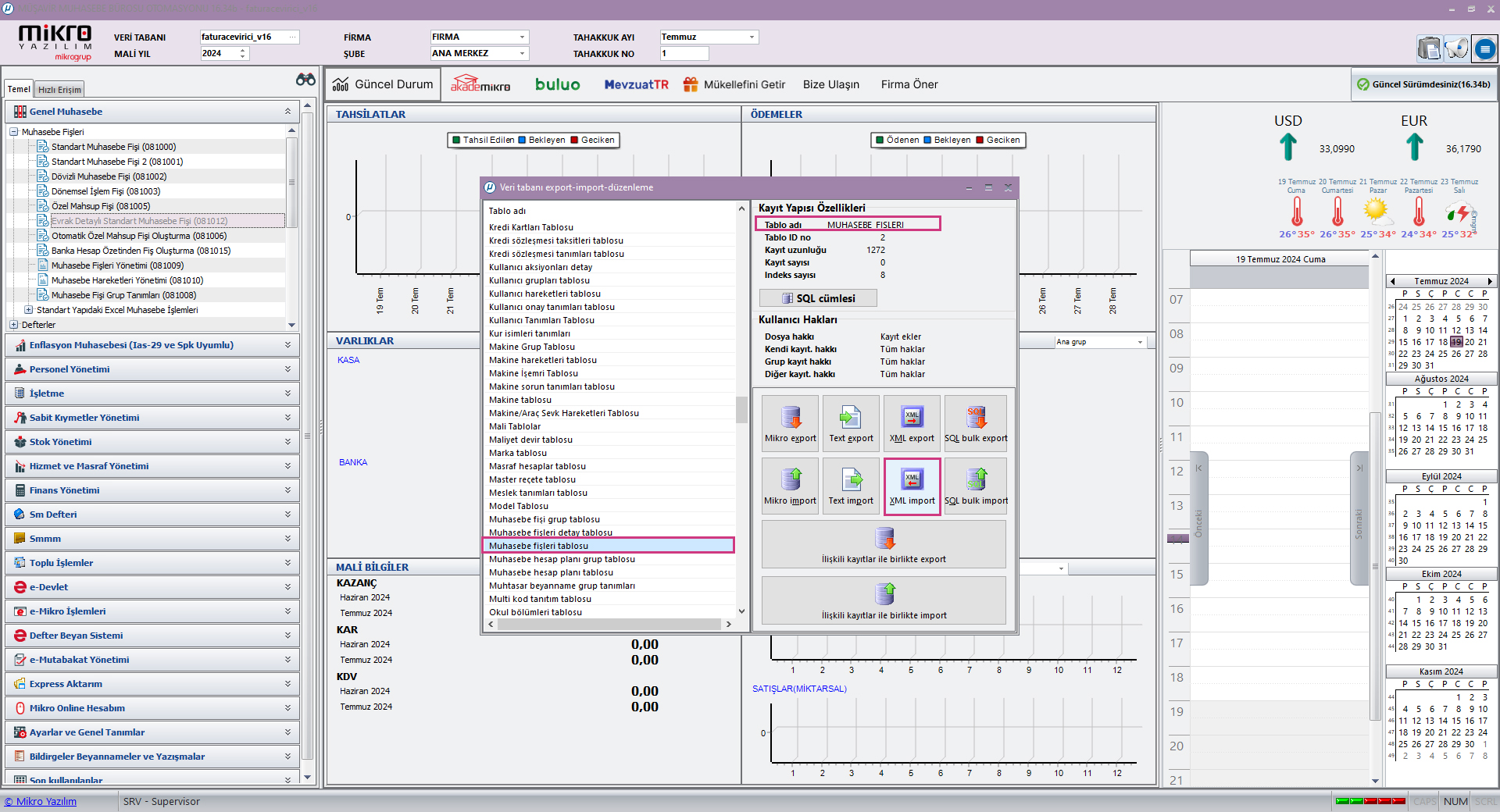
Task: Expand the Stok Yönetimi module section
Action: pos(287,442)
